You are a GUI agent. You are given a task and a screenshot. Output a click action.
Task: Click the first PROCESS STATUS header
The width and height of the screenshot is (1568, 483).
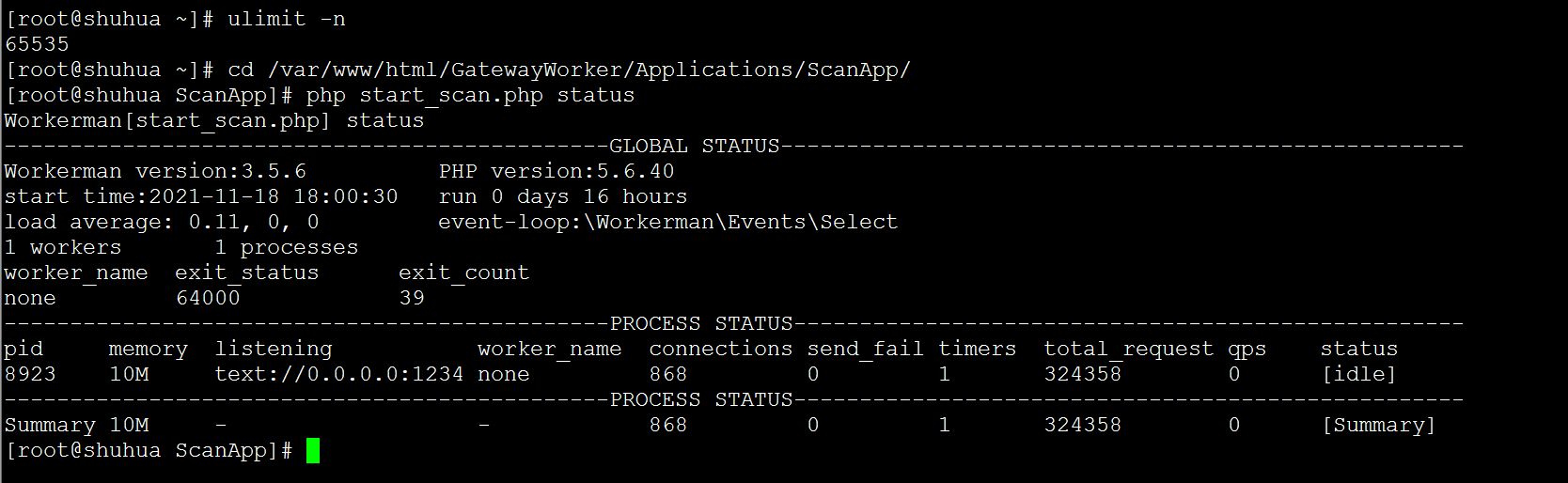pyautogui.click(x=701, y=324)
